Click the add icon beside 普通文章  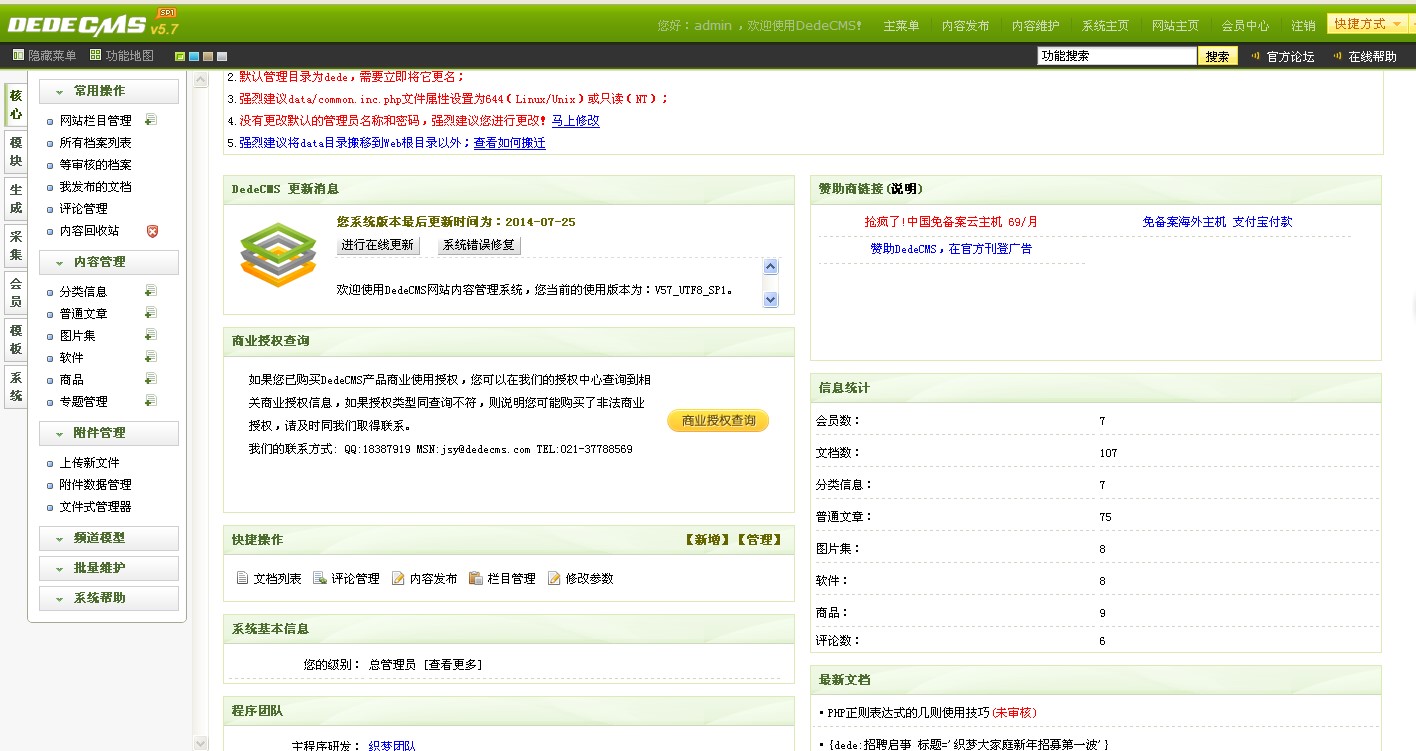click(x=151, y=313)
